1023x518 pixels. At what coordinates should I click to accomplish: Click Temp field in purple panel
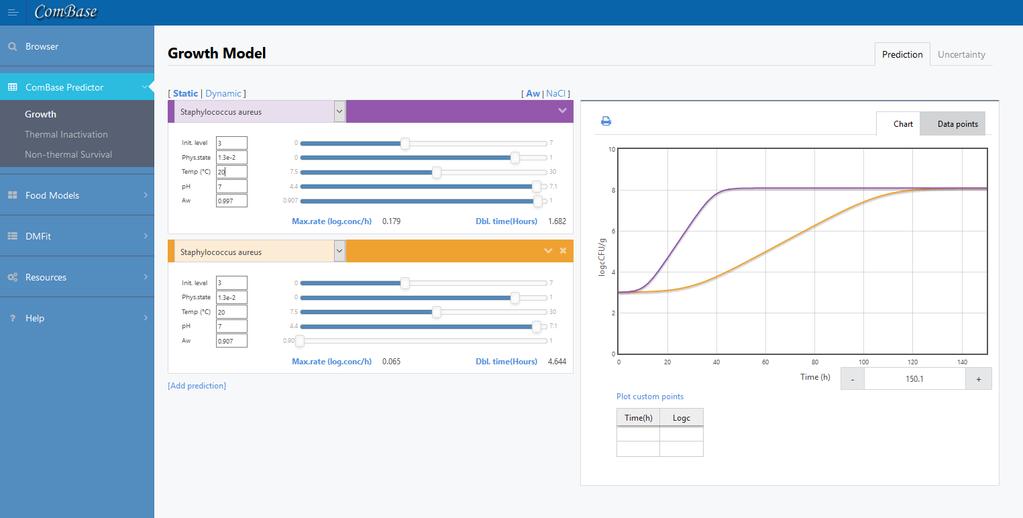[232, 172]
